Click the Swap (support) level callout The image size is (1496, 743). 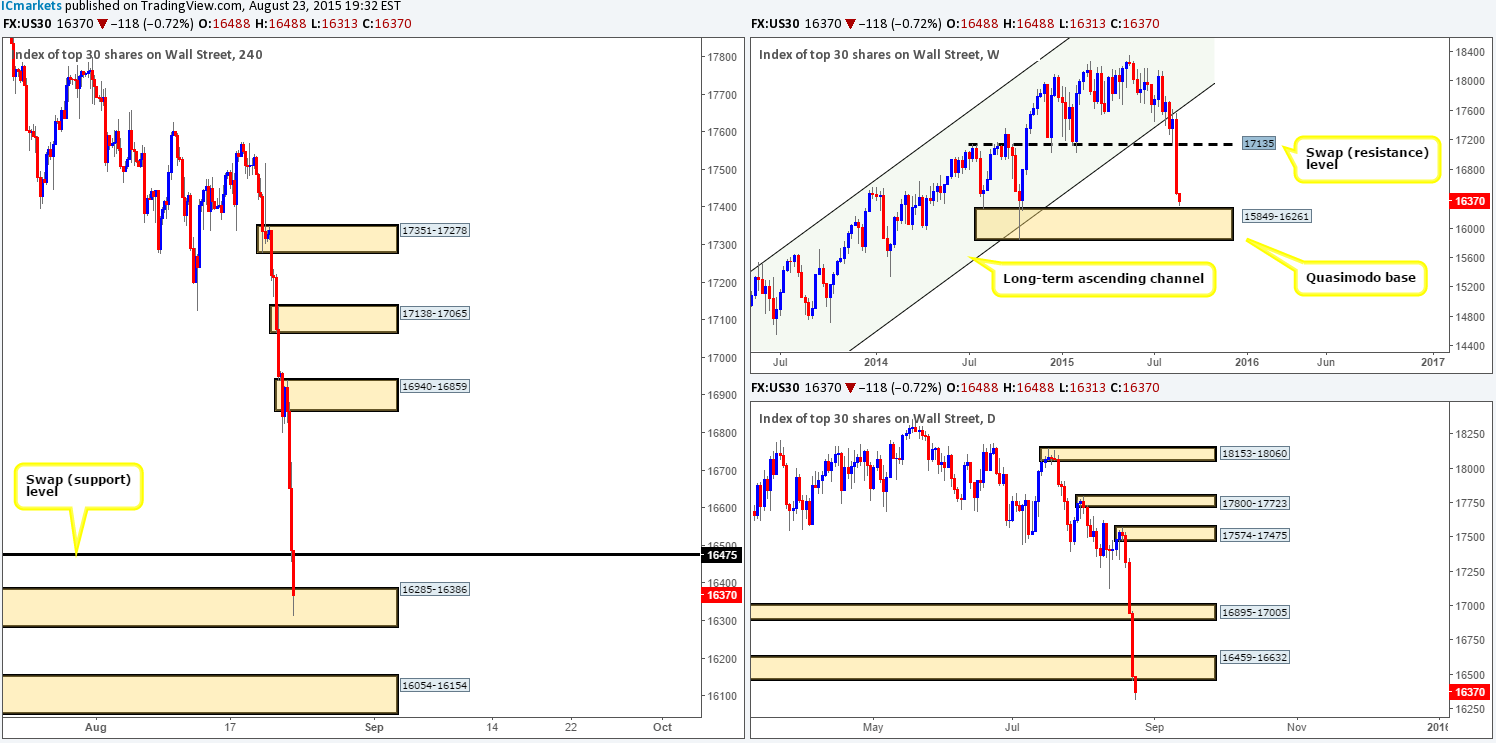click(79, 486)
